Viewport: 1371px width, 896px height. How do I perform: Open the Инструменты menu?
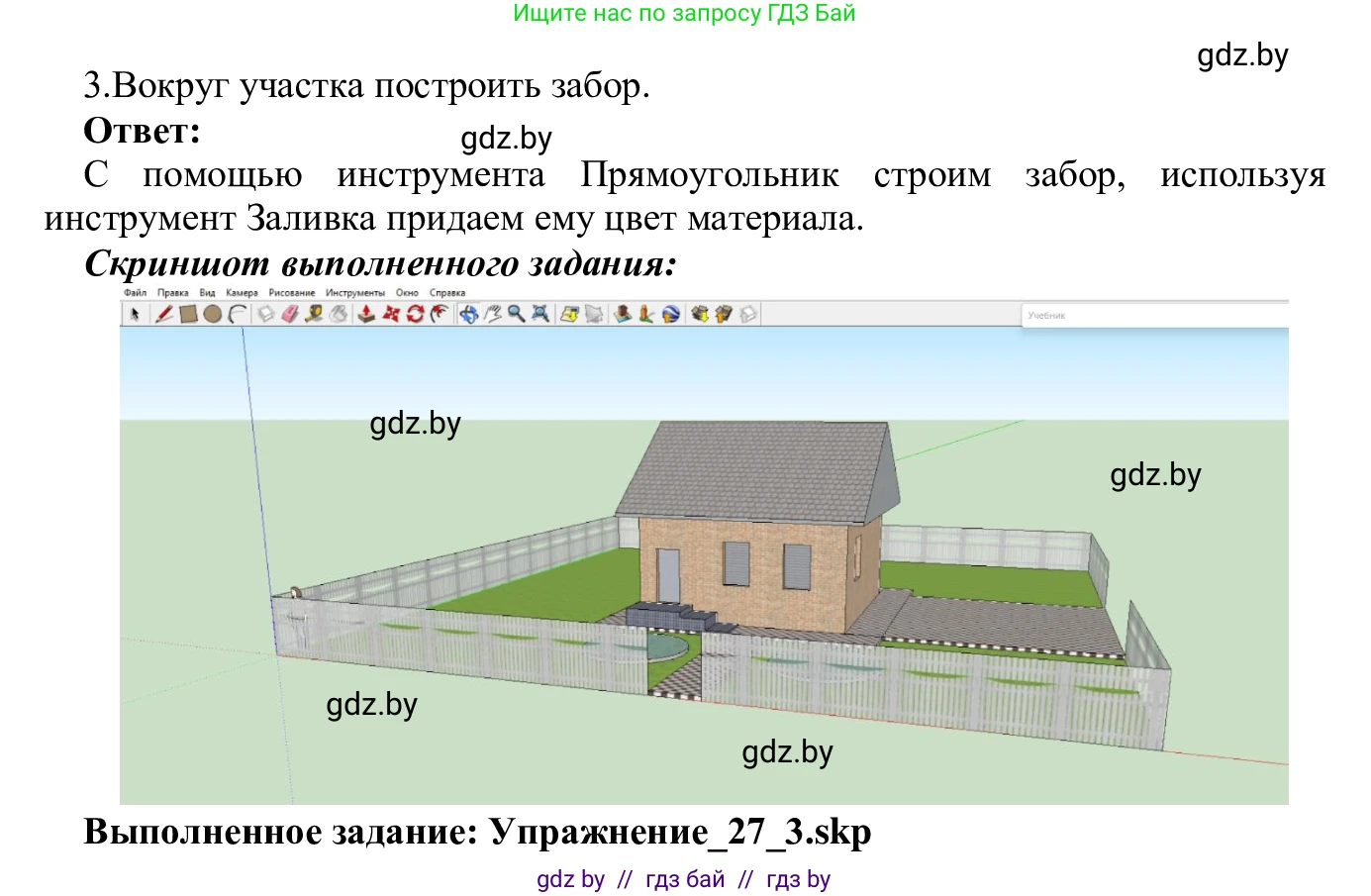tap(352, 293)
